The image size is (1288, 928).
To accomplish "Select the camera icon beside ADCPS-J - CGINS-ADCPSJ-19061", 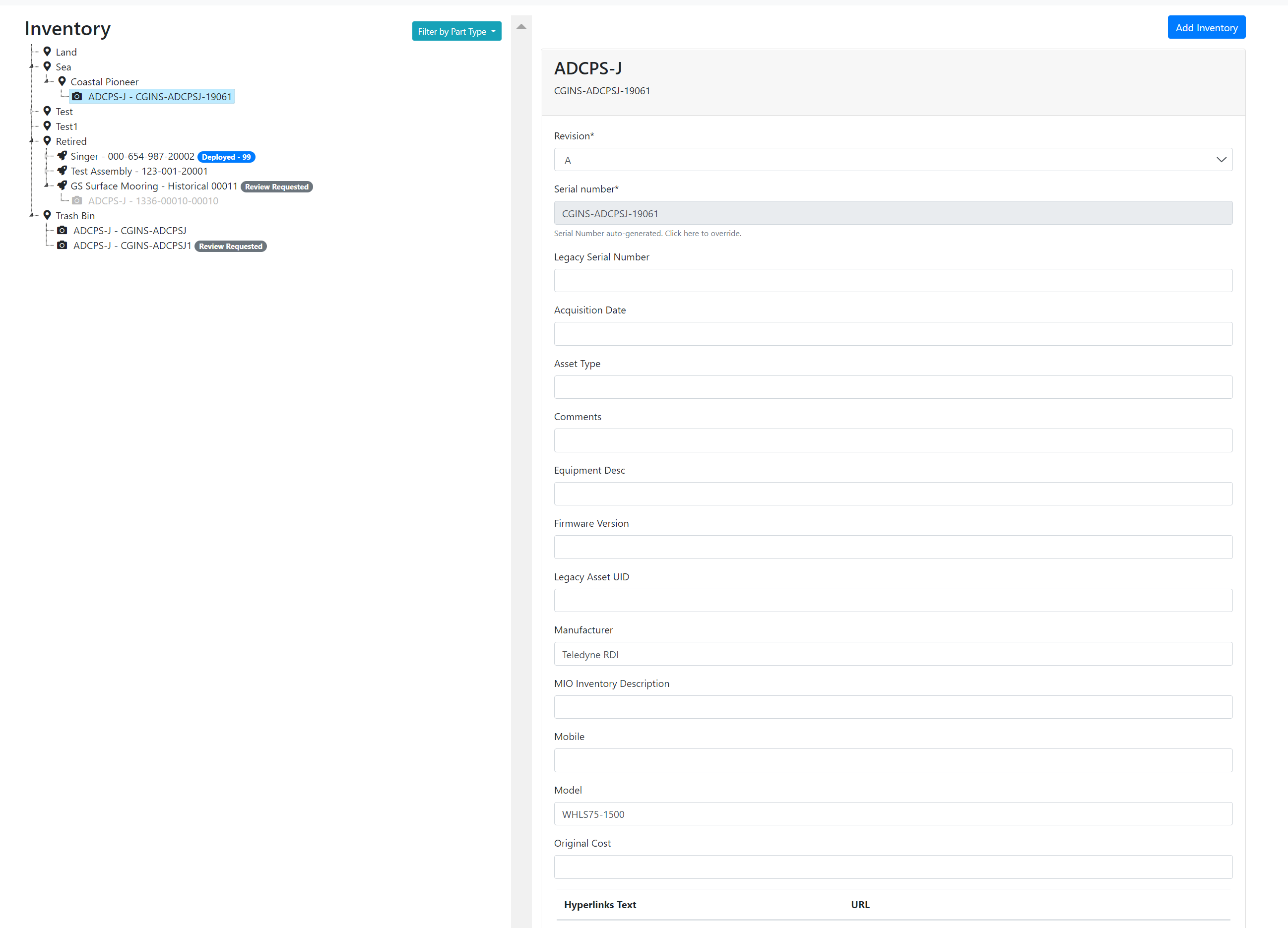I will pyautogui.click(x=77, y=97).
